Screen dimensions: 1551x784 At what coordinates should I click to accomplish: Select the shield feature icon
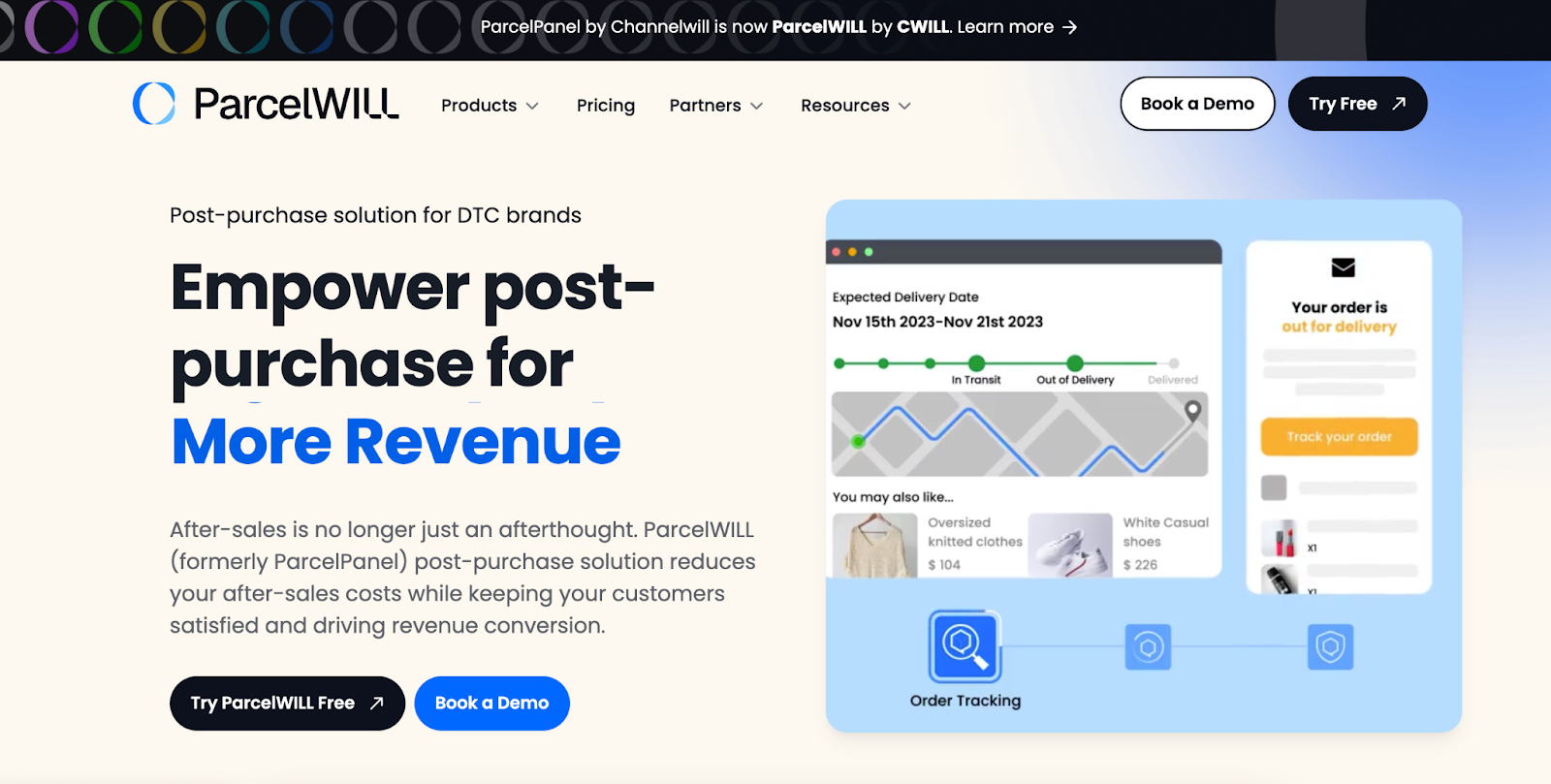pyautogui.click(x=1331, y=646)
